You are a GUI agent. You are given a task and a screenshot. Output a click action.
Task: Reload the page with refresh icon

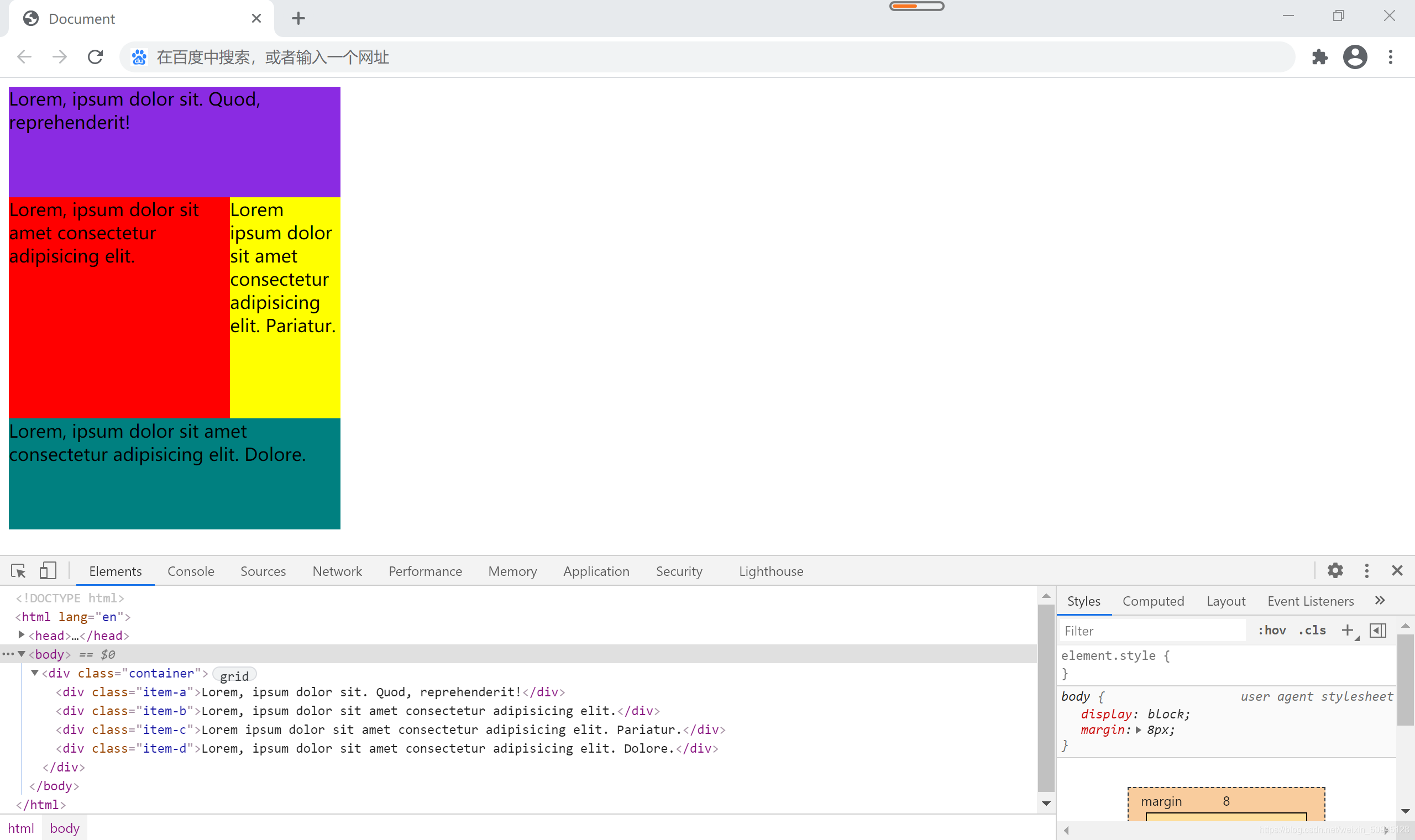click(95, 57)
